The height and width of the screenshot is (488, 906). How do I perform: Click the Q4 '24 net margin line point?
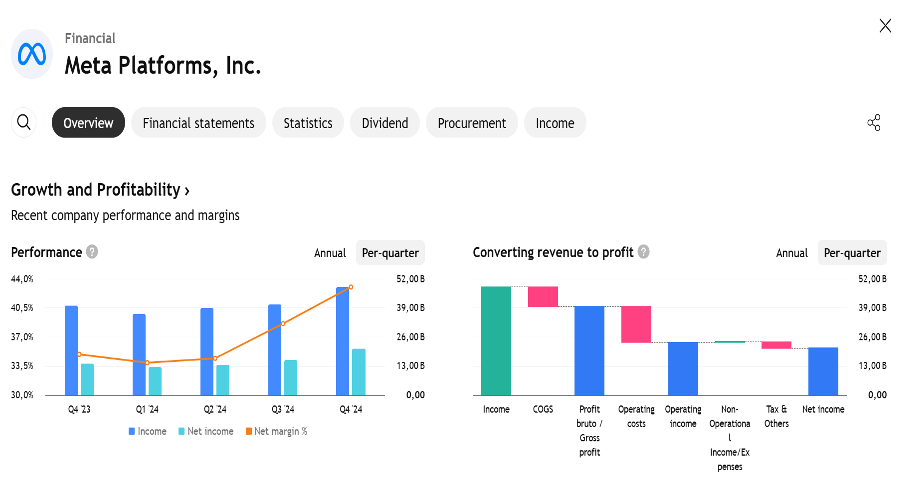click(x=351, y=287)
